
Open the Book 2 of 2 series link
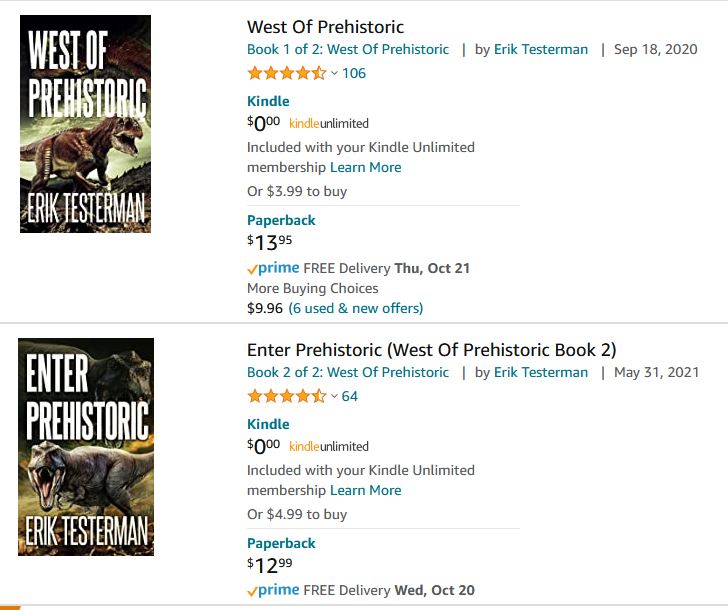[348, 372]
